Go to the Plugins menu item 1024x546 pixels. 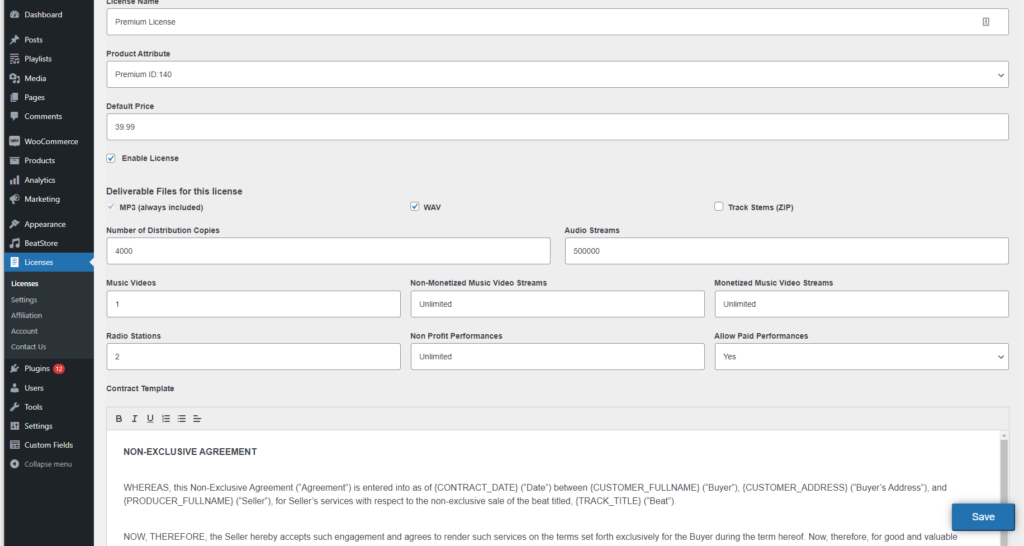(x=37, y=369)
